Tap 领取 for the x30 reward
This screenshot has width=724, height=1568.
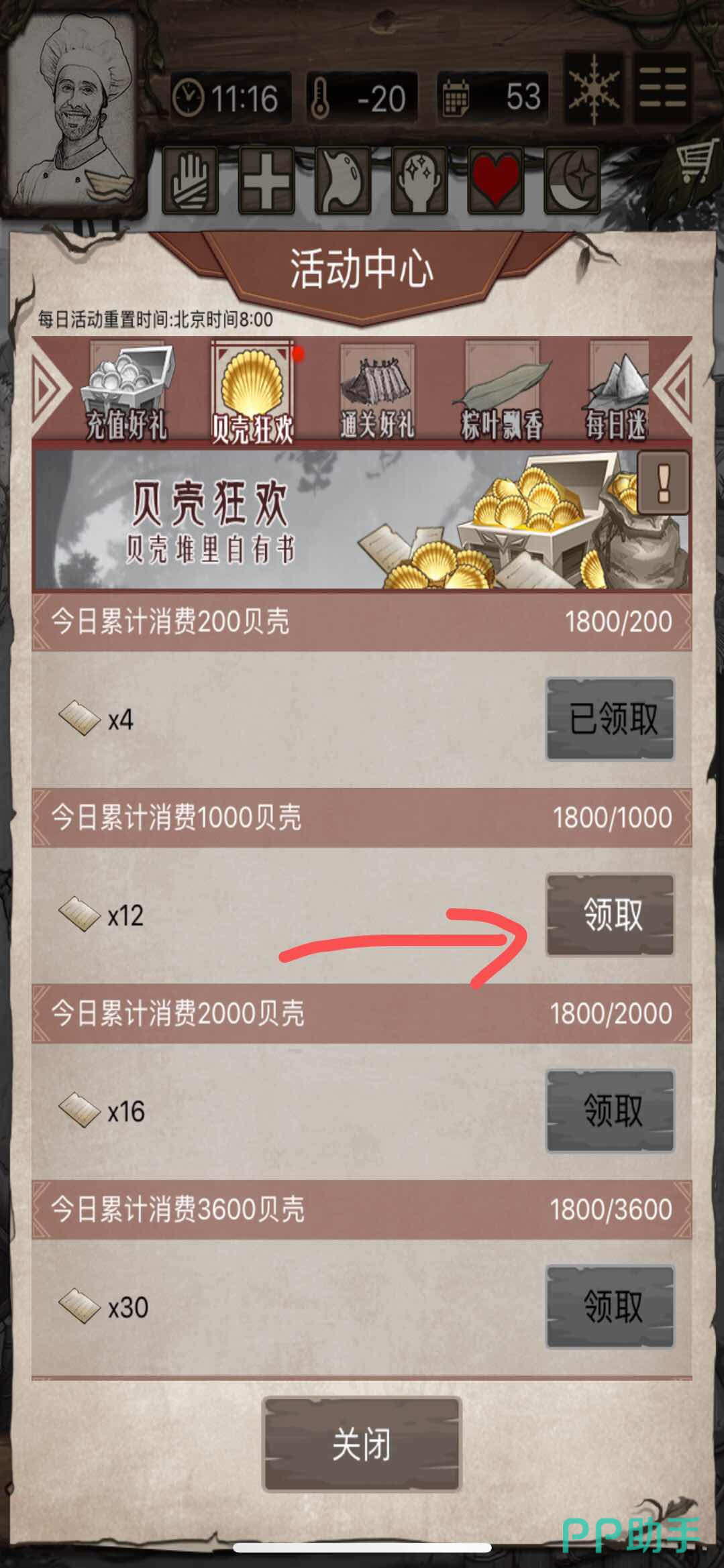click(610, 1306)
